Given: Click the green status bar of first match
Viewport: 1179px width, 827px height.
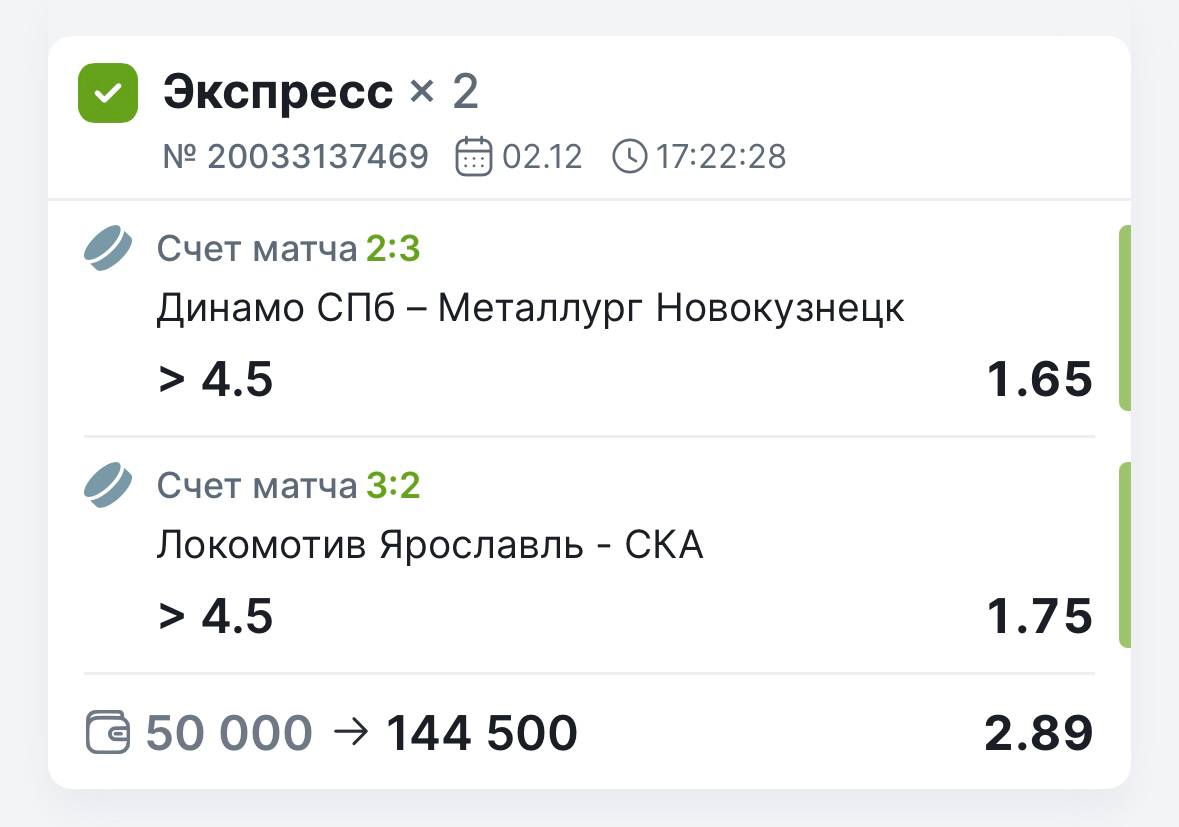Looking at the screenshot, I should (1124, 318).
